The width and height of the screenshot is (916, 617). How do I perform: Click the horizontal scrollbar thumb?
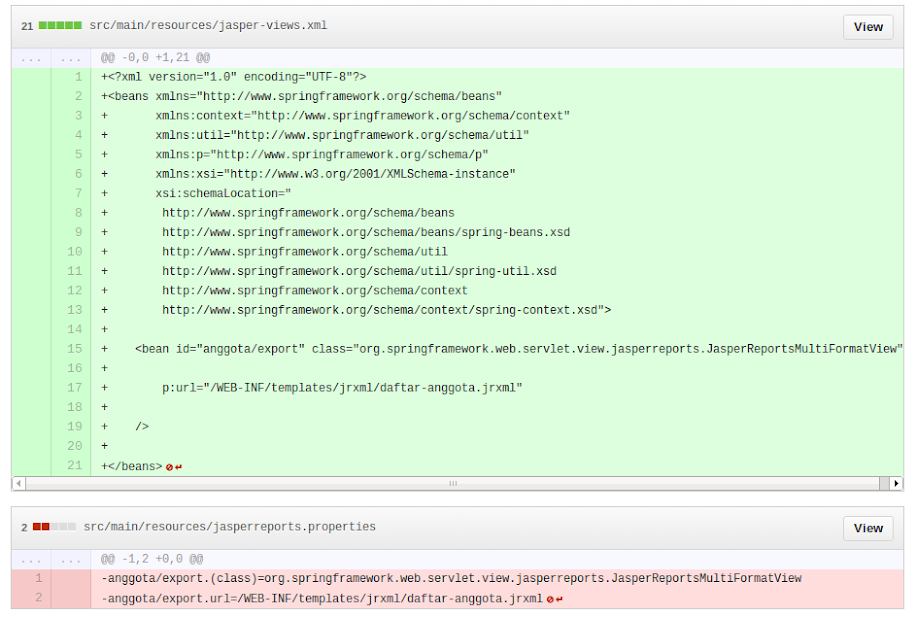coord(453,483)
